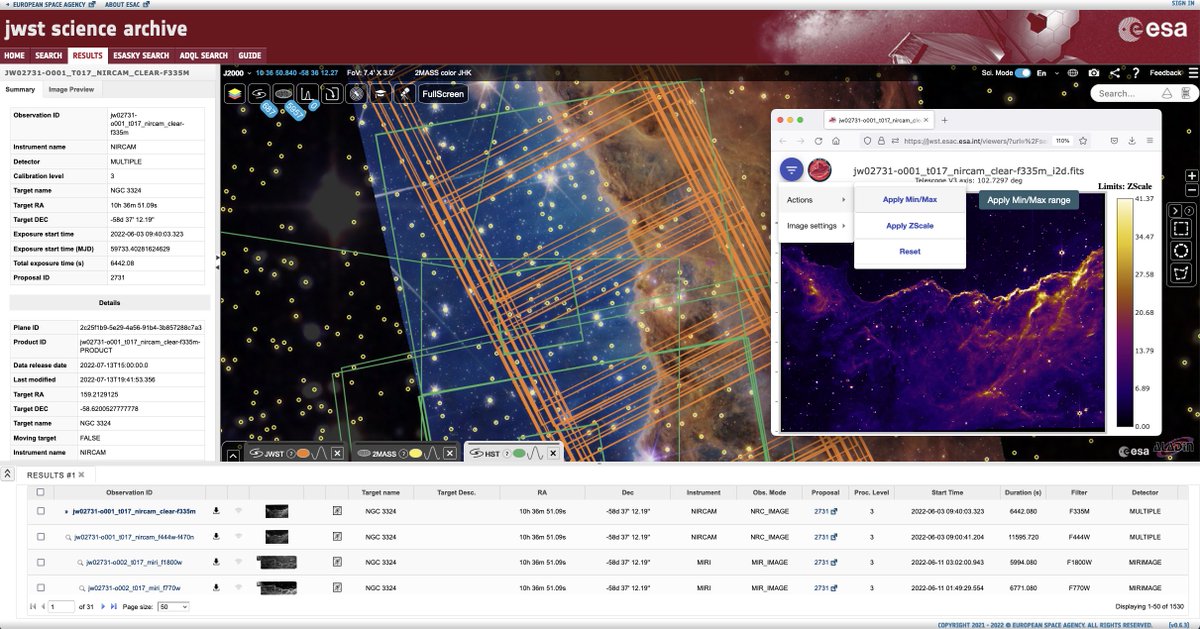Click the FullScreen button
The width and height of the screenshot is (1200, 629).
coord(443,94)
